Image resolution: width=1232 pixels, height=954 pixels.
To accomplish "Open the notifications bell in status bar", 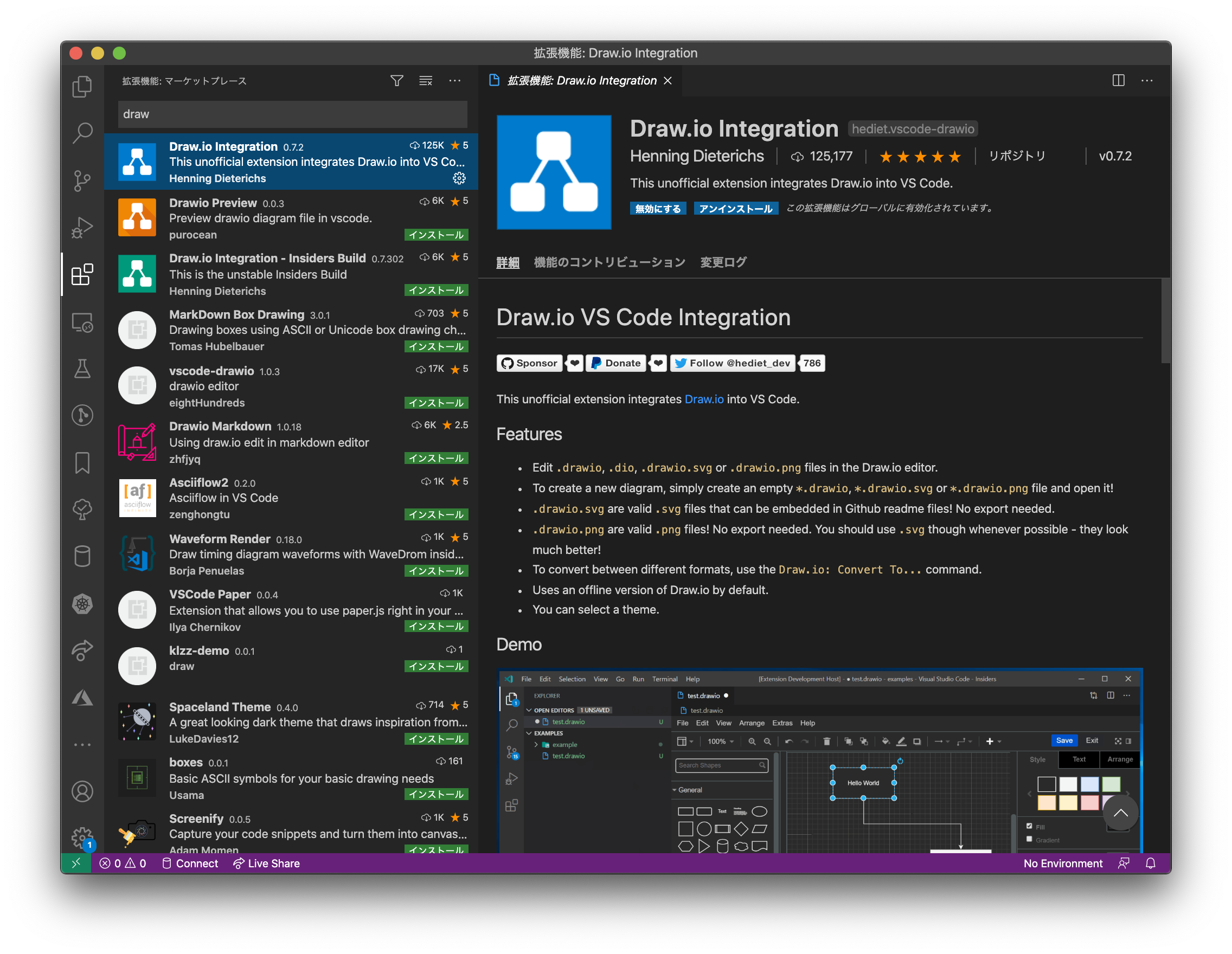I will 1150,863.
